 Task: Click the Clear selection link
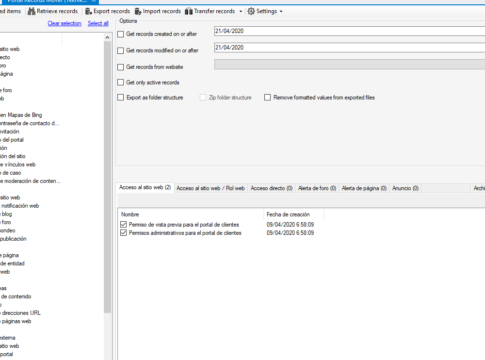[x=64, y=23]
